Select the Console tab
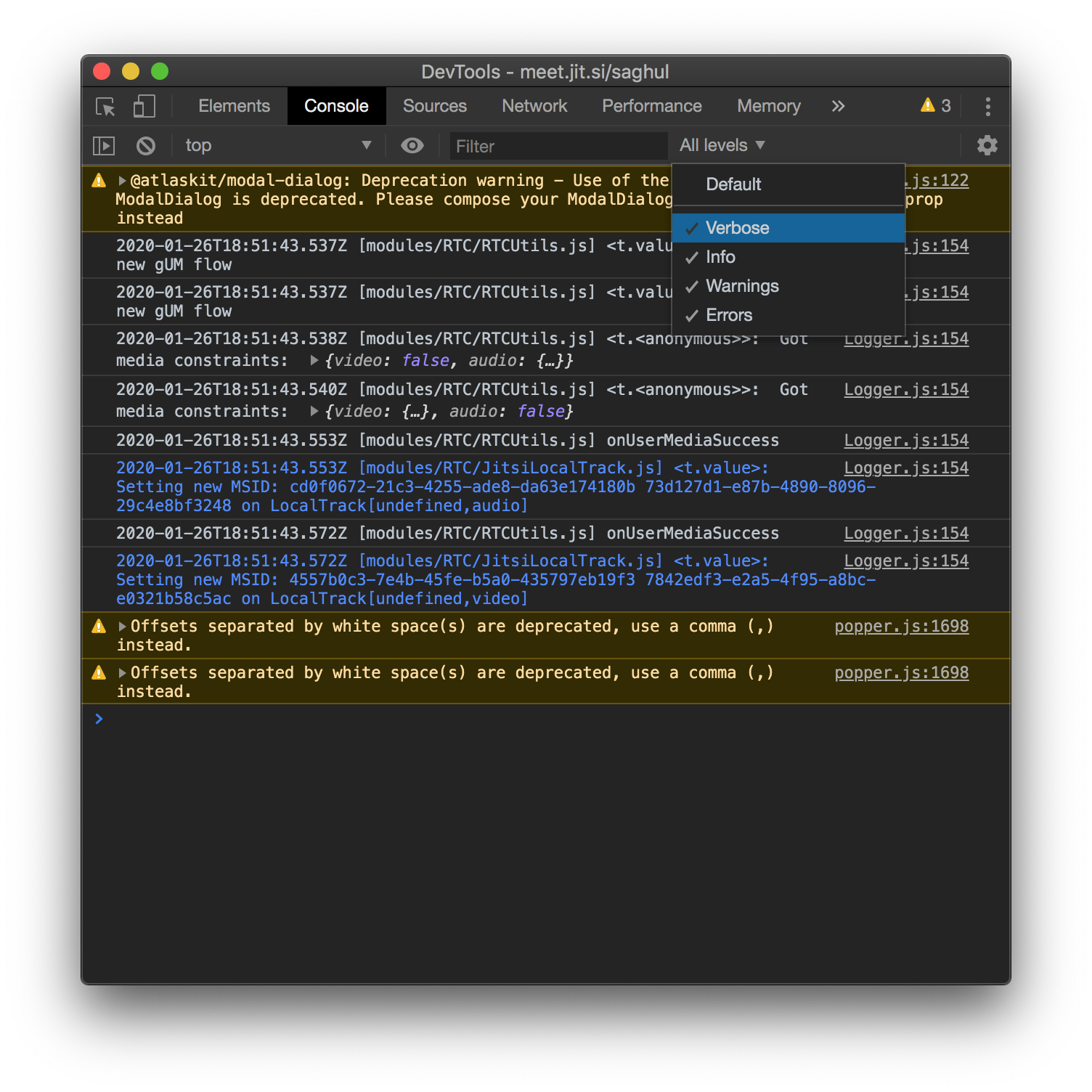Screen dimensions: 1092x1092 [336, 106]
